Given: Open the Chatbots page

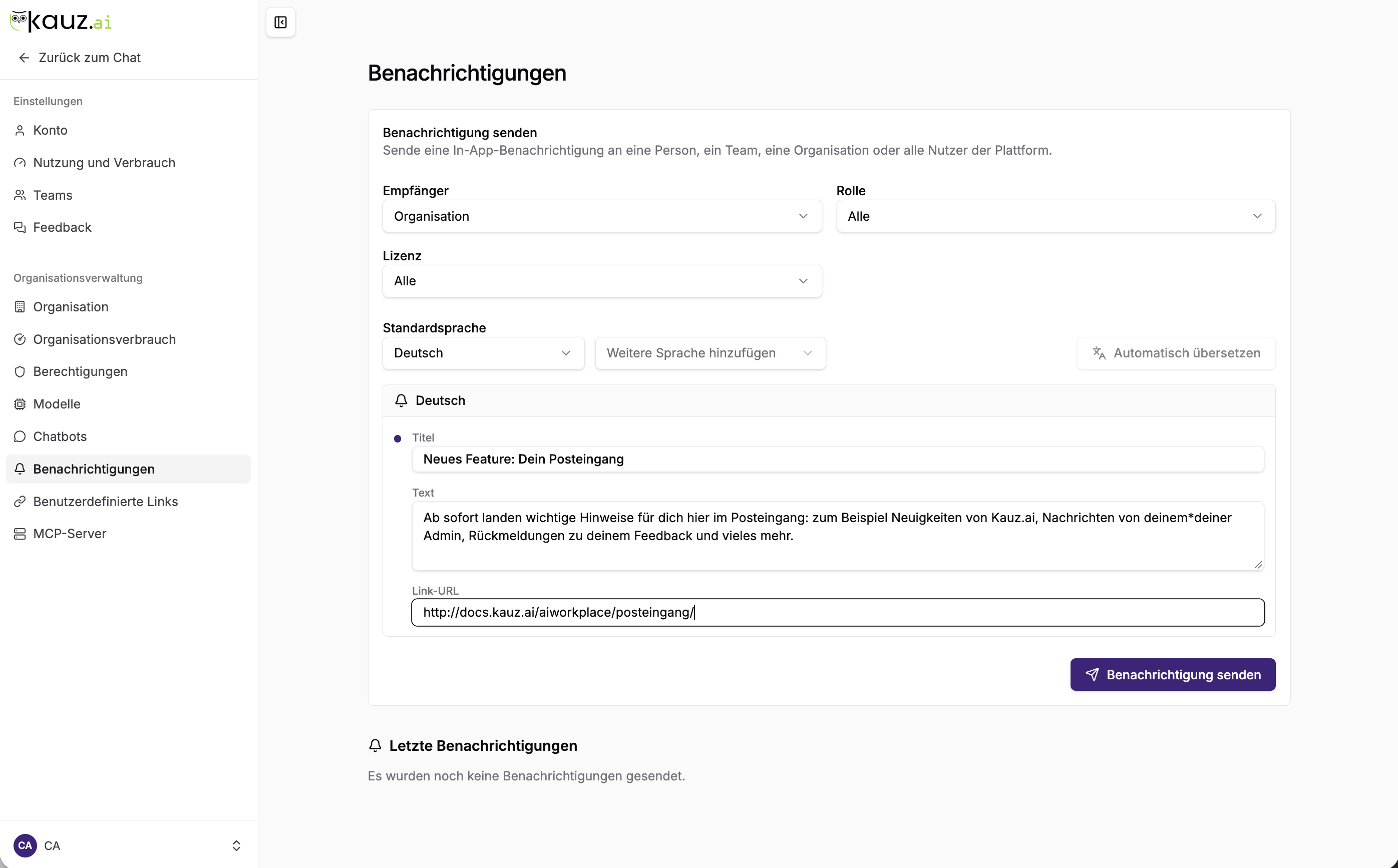Looking at the screenshot, I should [128, 437].
